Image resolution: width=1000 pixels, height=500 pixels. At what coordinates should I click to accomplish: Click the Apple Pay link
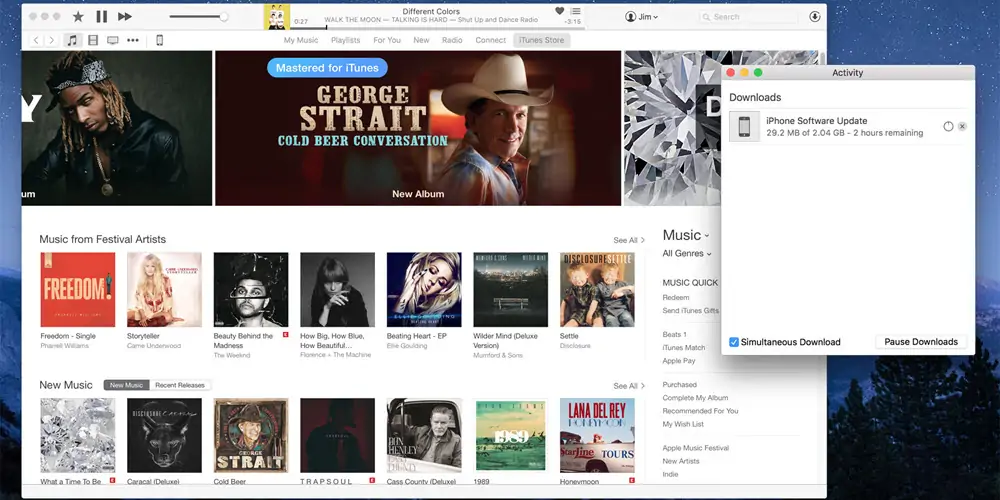(679, 360)
